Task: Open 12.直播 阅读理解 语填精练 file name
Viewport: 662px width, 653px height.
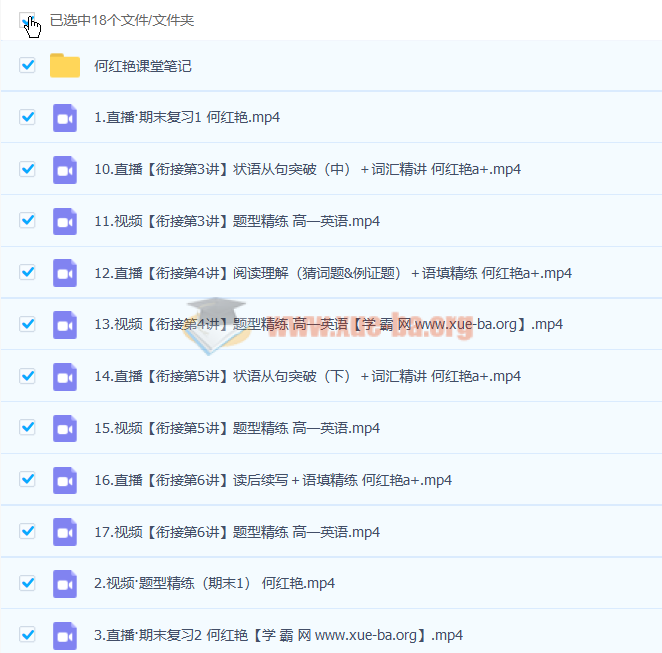Action: (332, 273)
